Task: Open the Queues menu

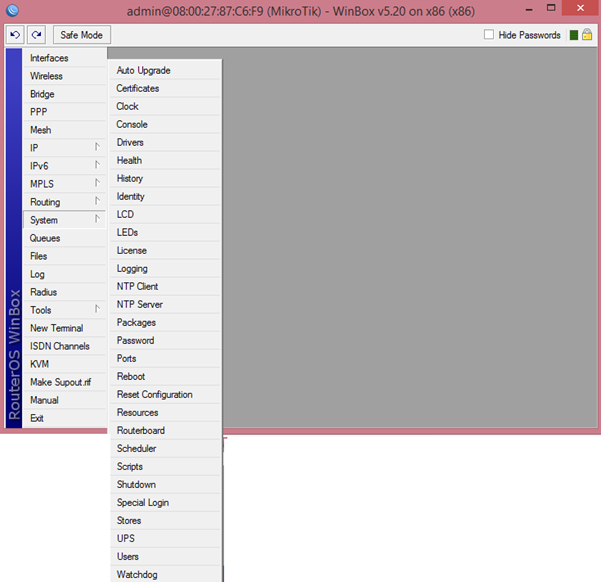Action: pos(64,238)
